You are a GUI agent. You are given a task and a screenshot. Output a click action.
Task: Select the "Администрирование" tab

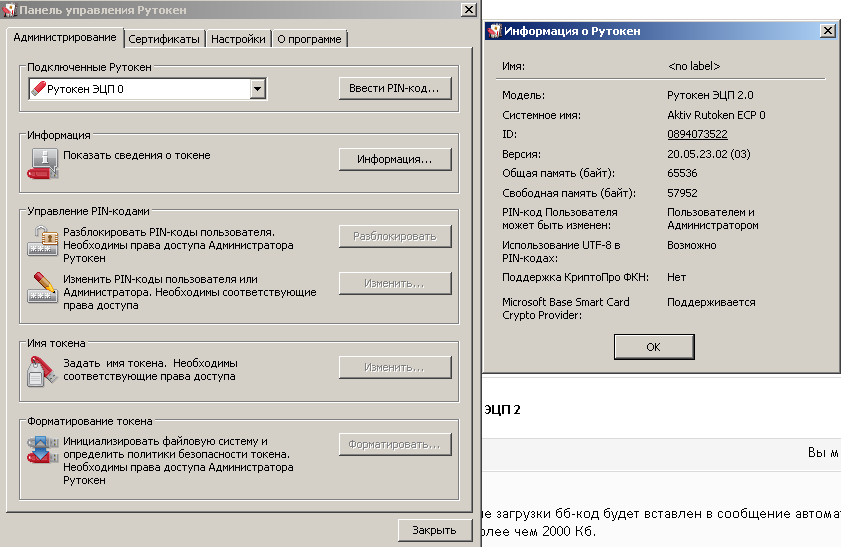(65, 38)
